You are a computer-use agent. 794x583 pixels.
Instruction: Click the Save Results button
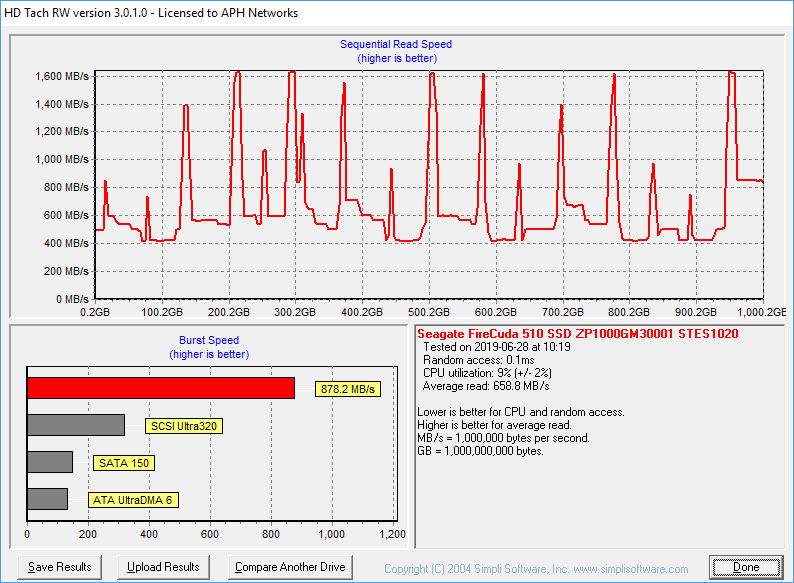point(60,567)
